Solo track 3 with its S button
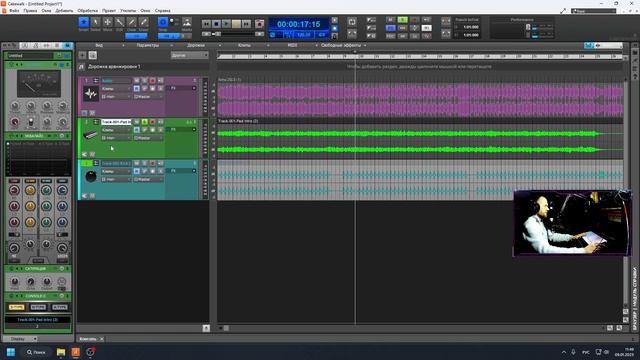Image resolution: width=640 pixels, height=360 pixels. point(144,163)
